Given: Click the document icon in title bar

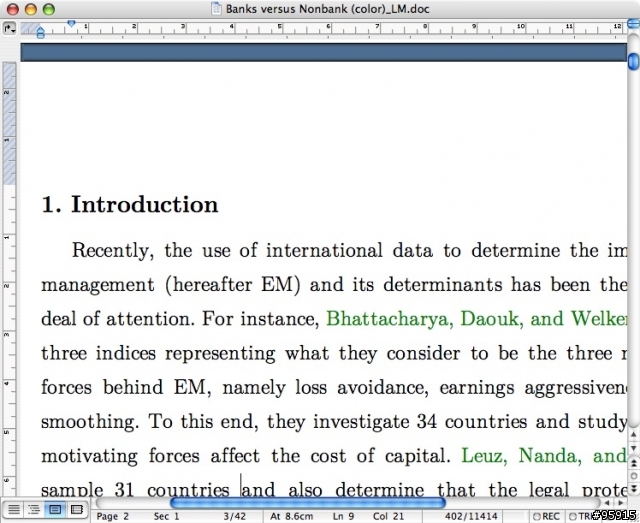Looking at the screenshot, I should [x=216, y=9].
